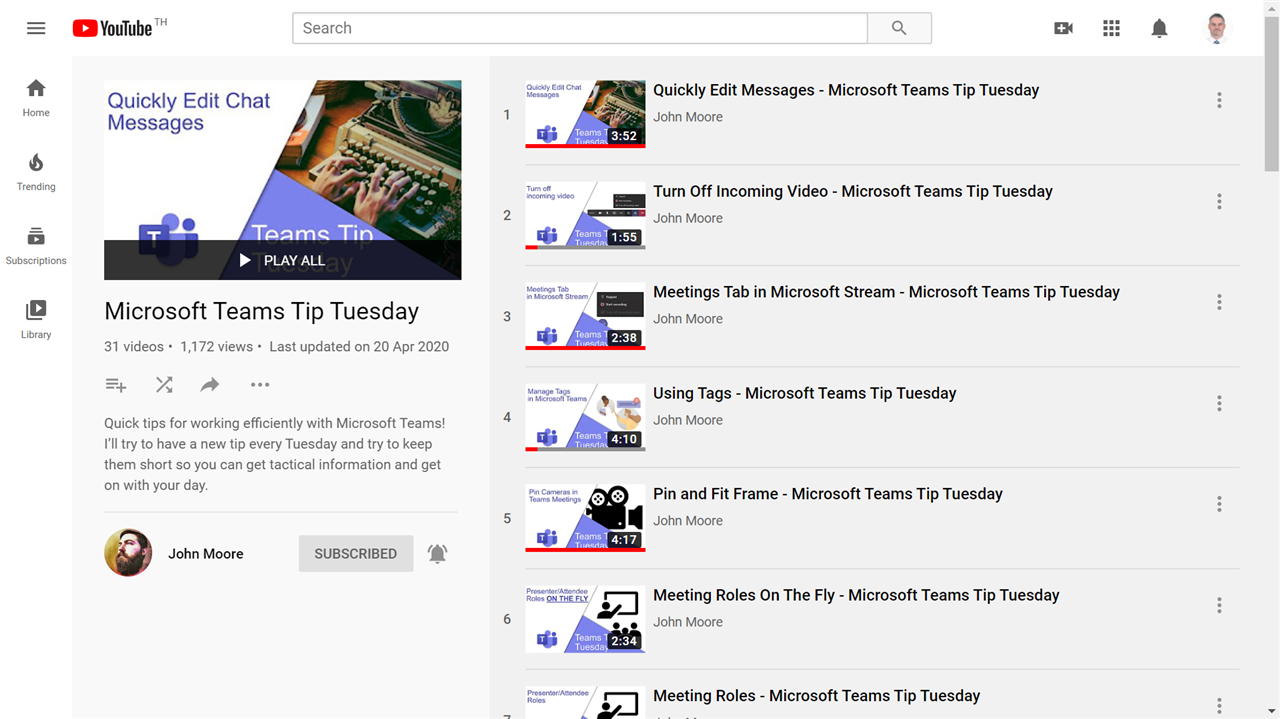Open Subscriptions in sidebar

(36, 246)
